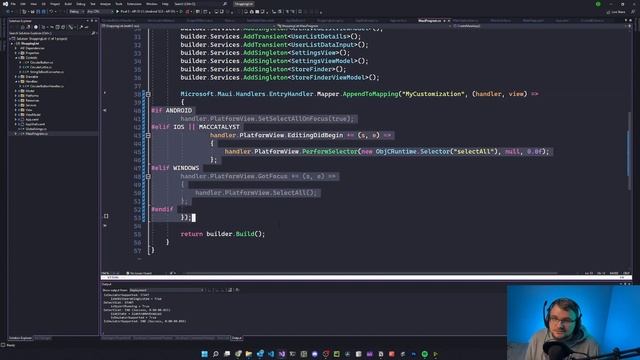
Task: Select CircularButton.cs in Solution Explorer
Action: point(41,62)
